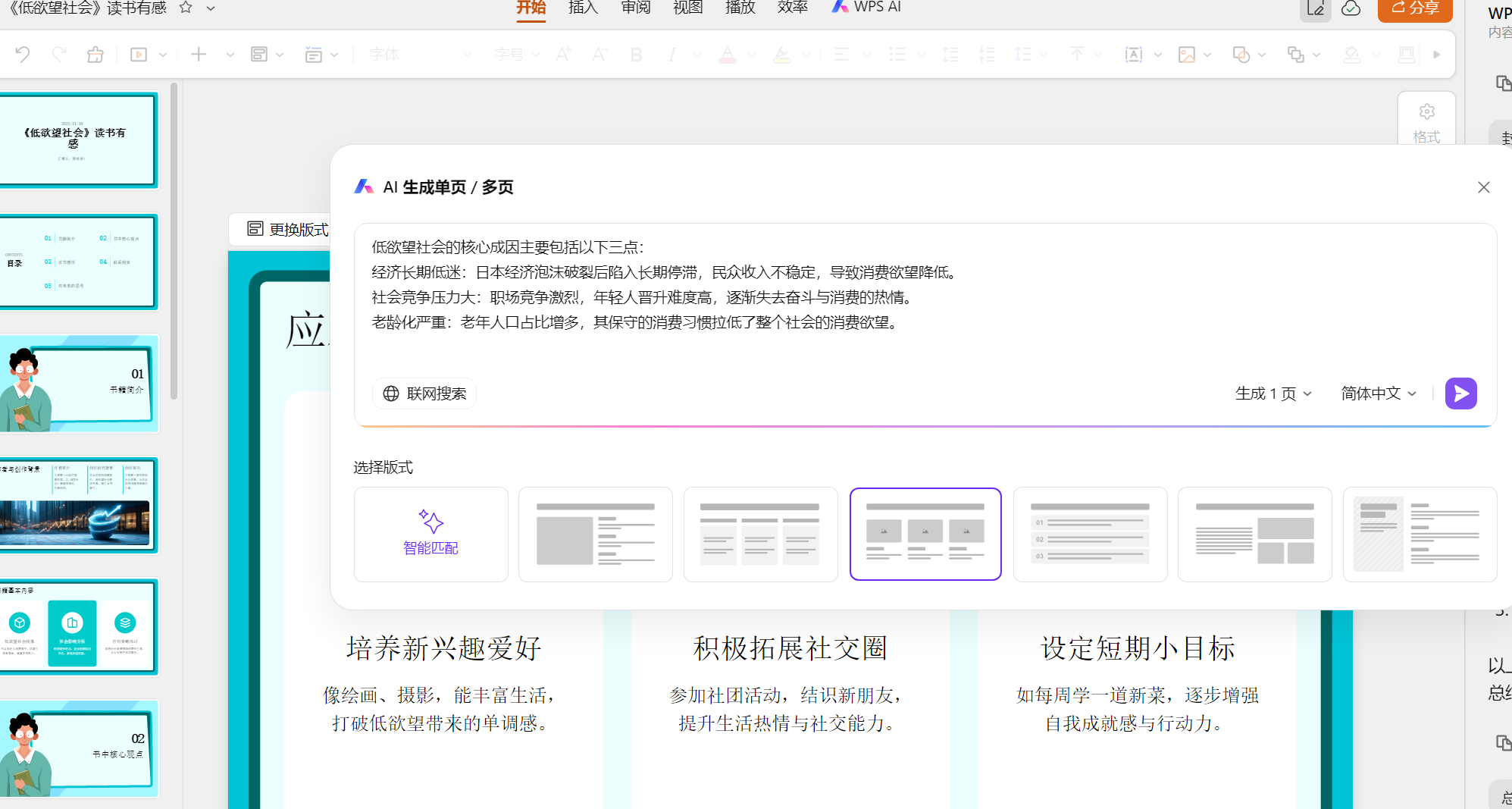Open the 格式 format panel button
1512x809 pixels.
[1426, 123]
